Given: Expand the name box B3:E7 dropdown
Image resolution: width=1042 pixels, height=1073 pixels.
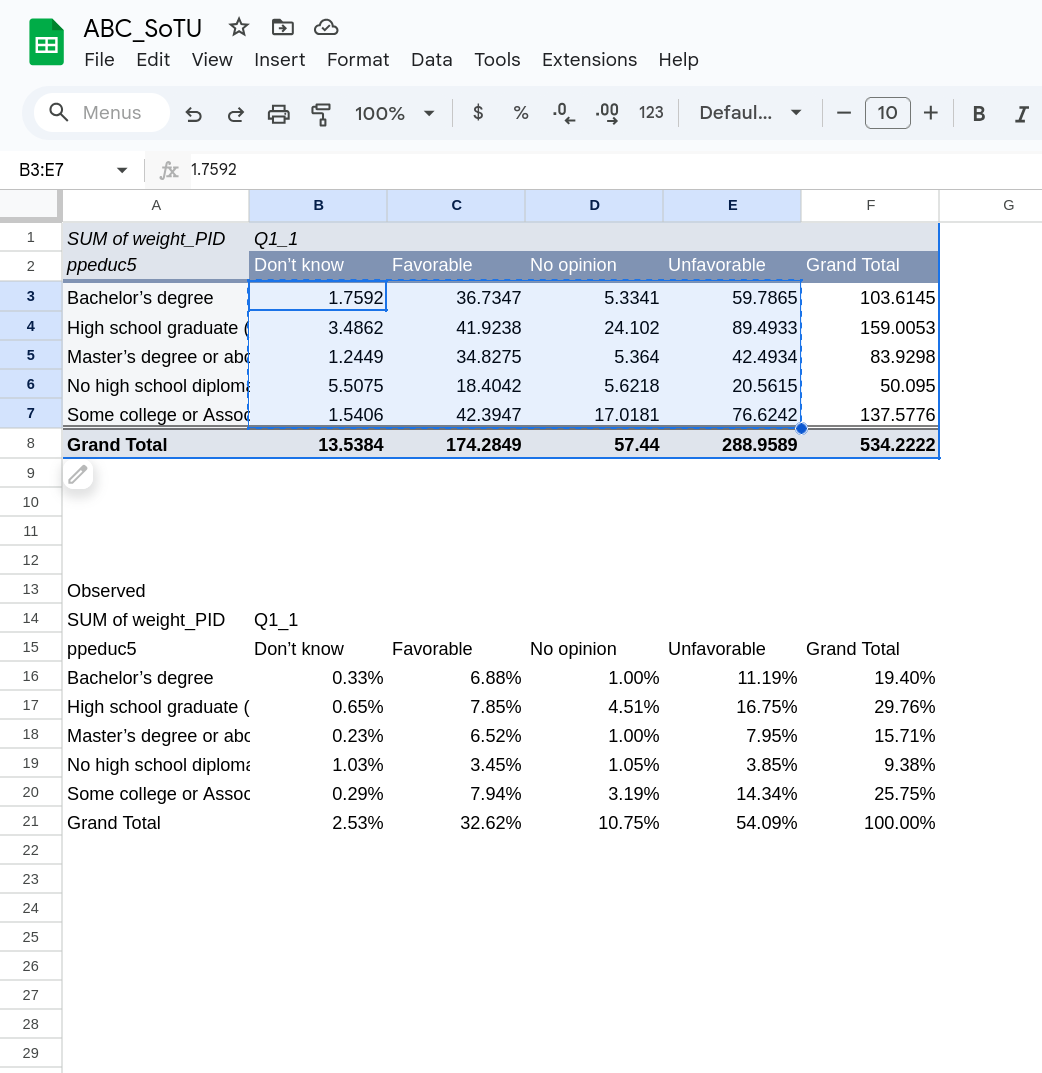Looking at the screenshot, I should click(122, 170).
